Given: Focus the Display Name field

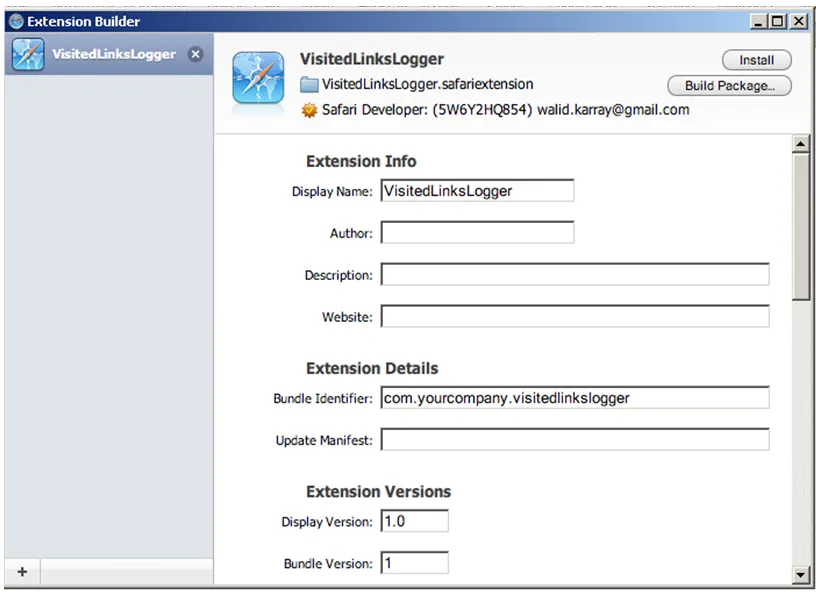Looking at the screenshot, I should (477, 191).
